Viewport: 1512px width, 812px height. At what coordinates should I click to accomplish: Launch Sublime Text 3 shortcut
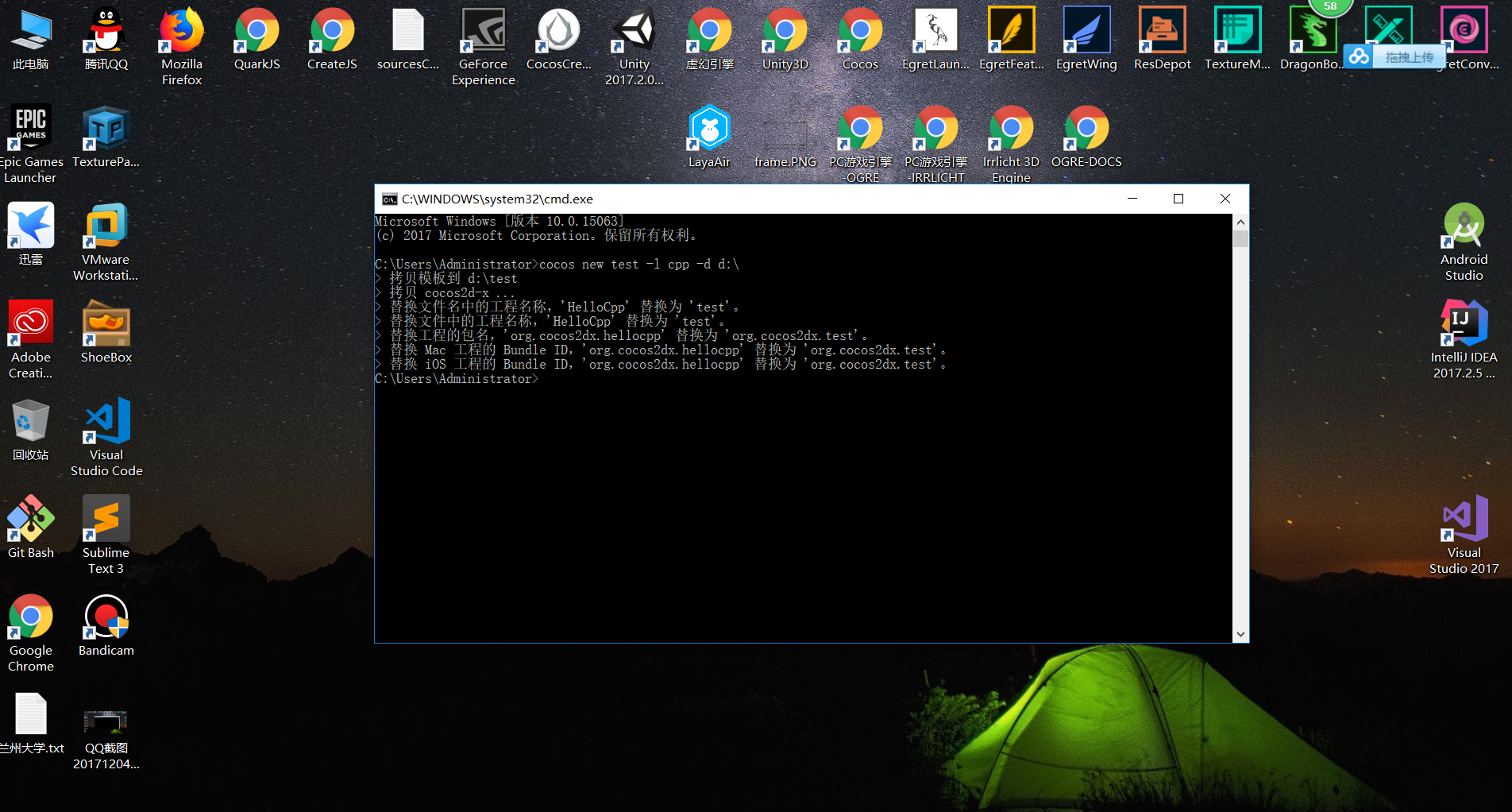pyautogui.click(x=106, y=536)
